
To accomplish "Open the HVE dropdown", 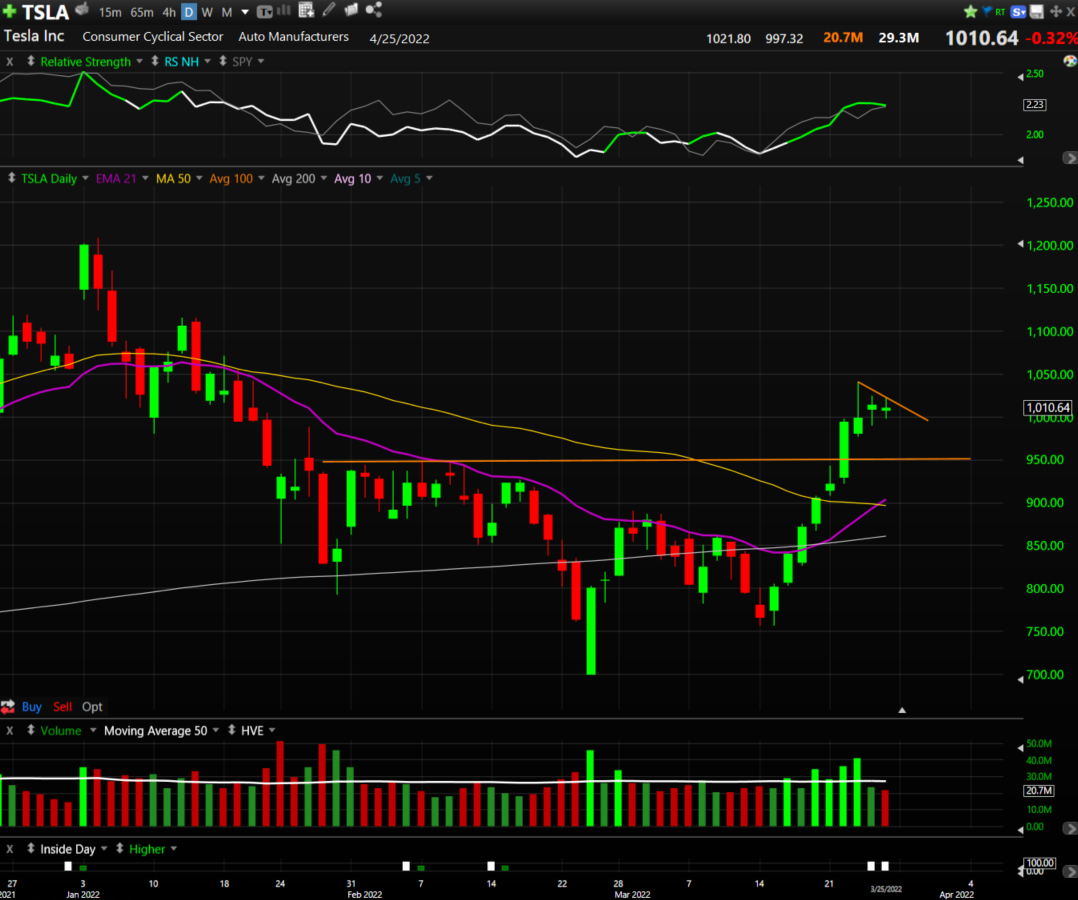I will coord(272,730).
